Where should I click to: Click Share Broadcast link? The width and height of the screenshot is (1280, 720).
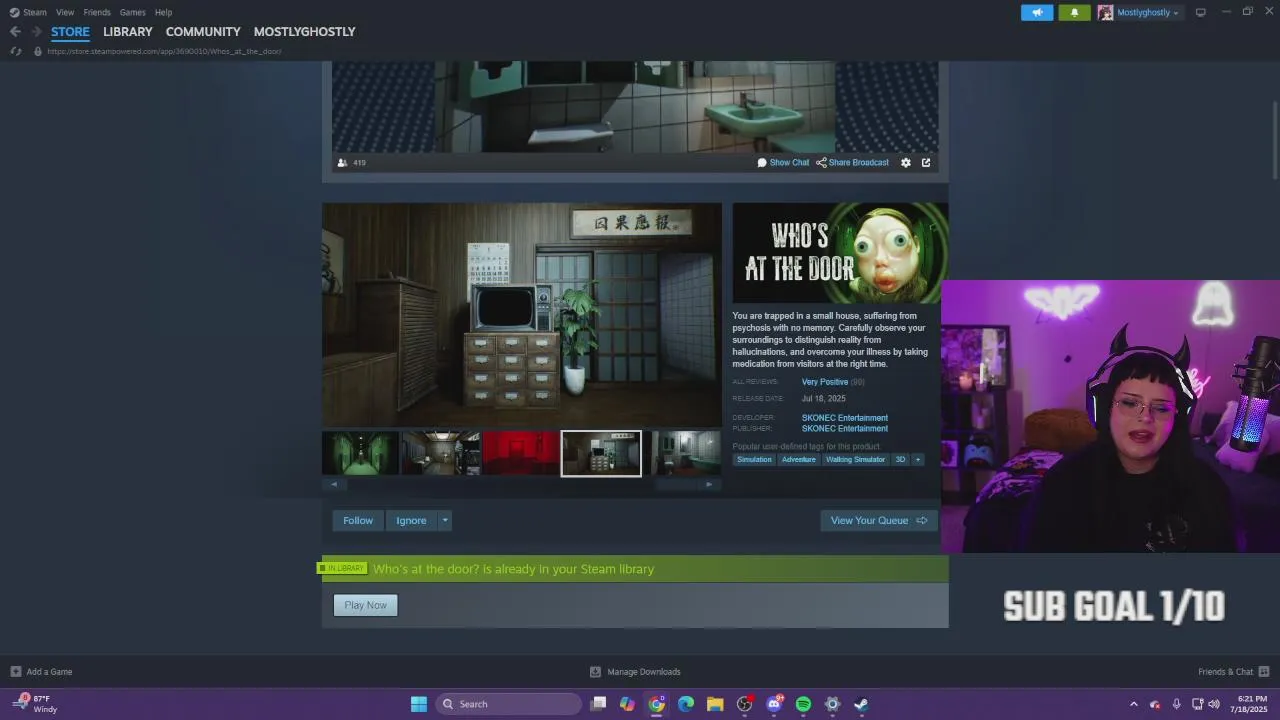pyautogui.click(x=852, y=162)
